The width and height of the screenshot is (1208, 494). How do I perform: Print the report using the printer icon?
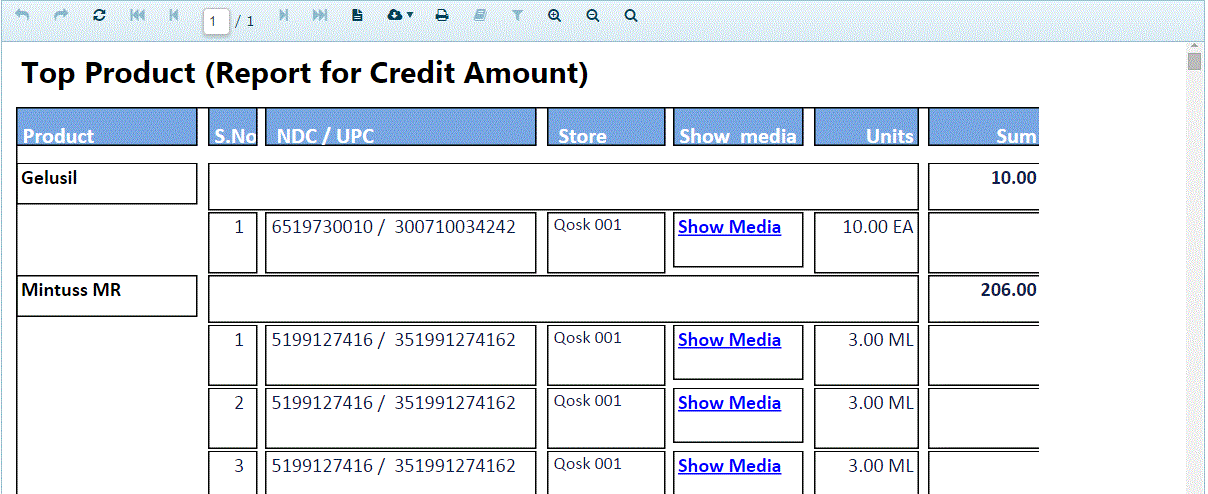pos(442,15)
